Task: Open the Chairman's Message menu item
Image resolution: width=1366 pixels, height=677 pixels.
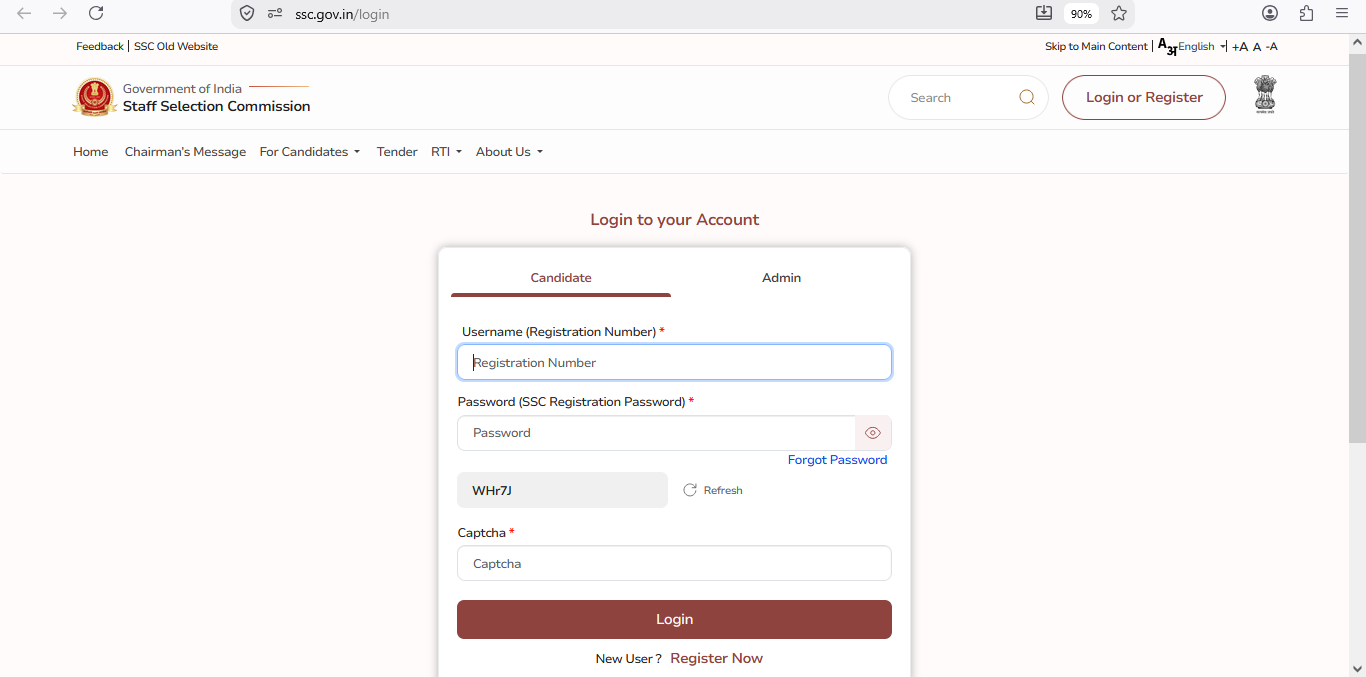Action: (185, 152)
